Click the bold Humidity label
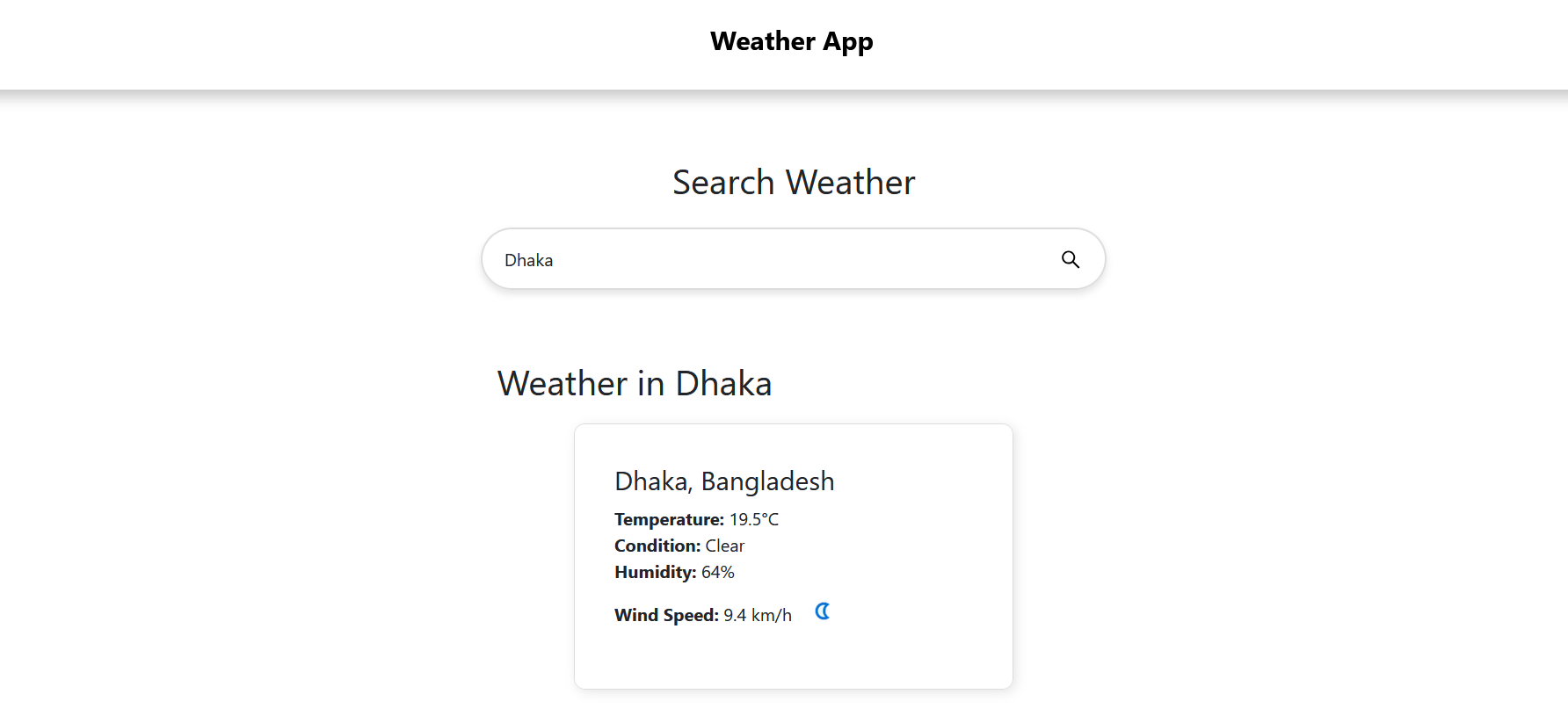This screenshot has width=1568, height=723. click(x=655, y=572)
